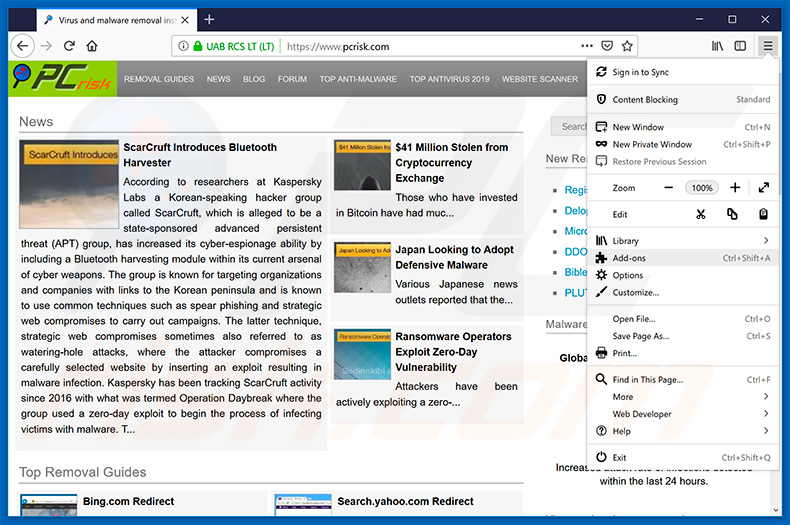This screenshot has width=790, height=525.
Task: Open REMOVAL GUIDES nav tab
Action: click(159, 79)
